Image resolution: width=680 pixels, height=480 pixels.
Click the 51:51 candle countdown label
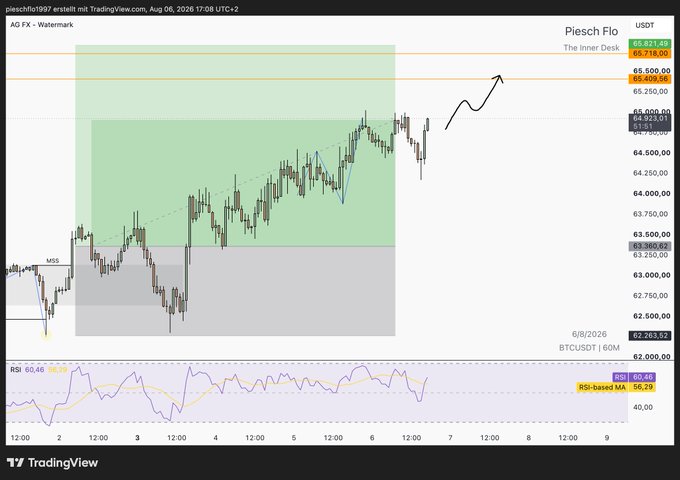point(643,127)
